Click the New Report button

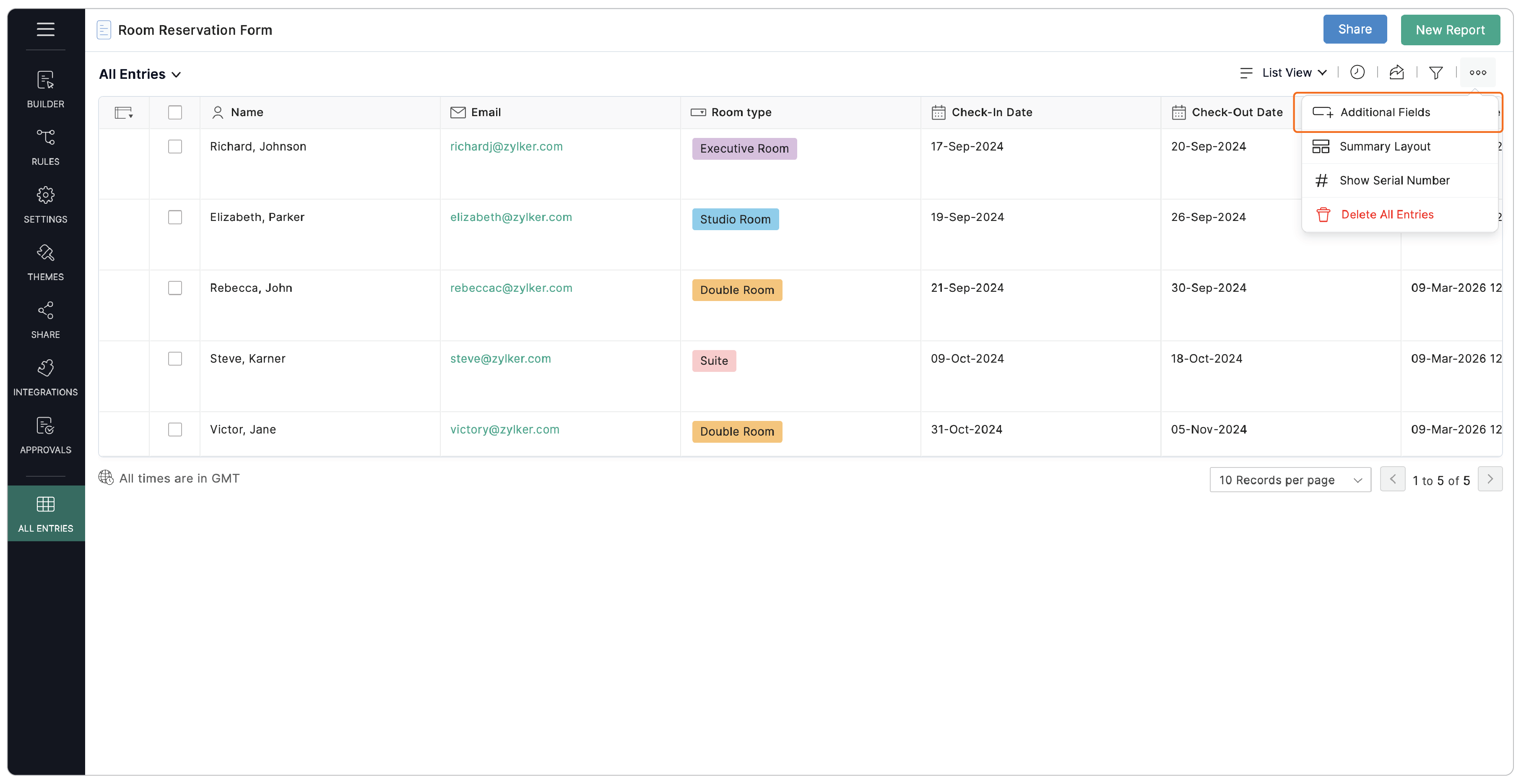(1450, 29)
